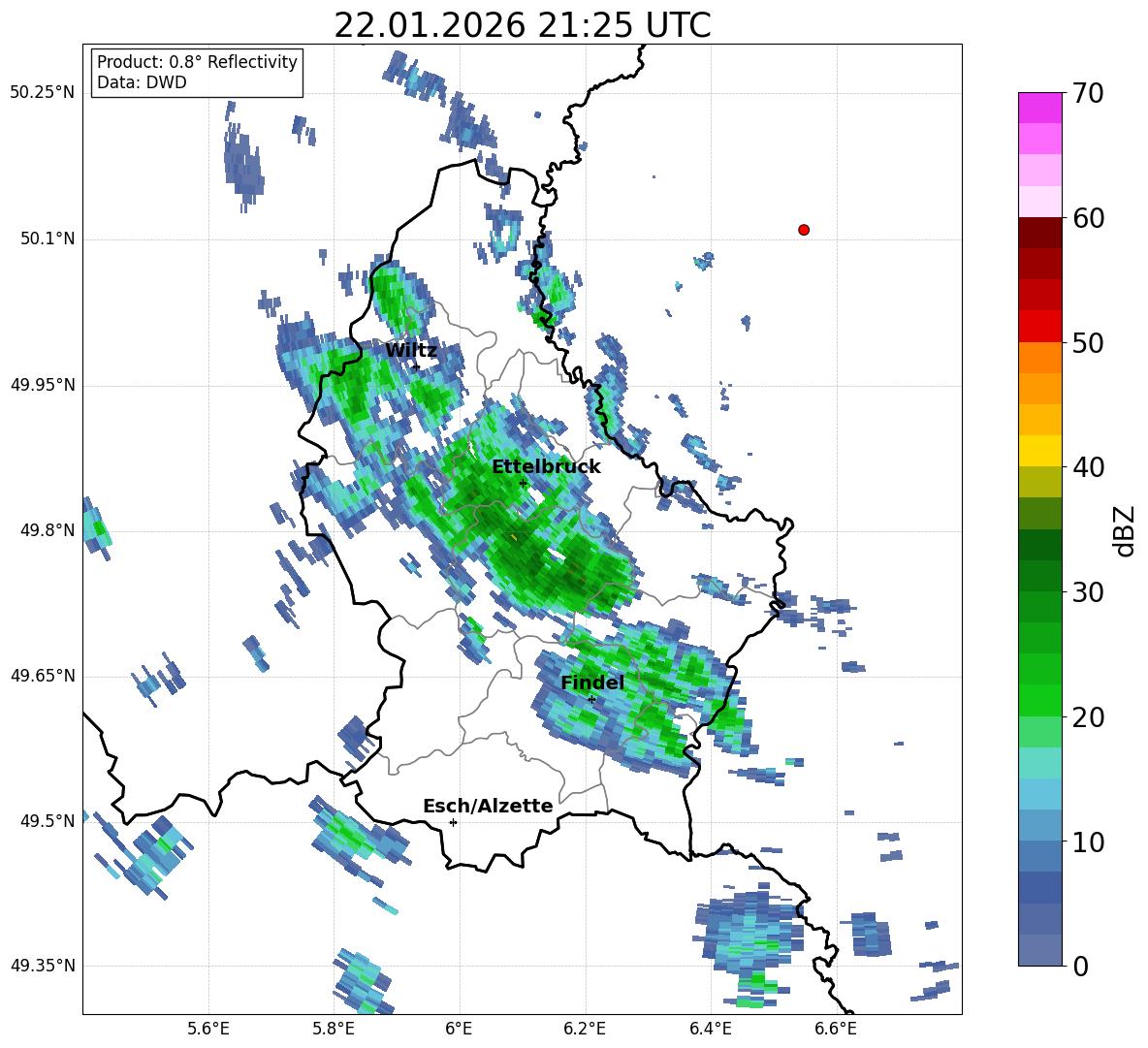Pick the dark green swatch just above 30 dBZ
The width and height of the screenshot is (1148, 1048).
(x=1039, y=576)
